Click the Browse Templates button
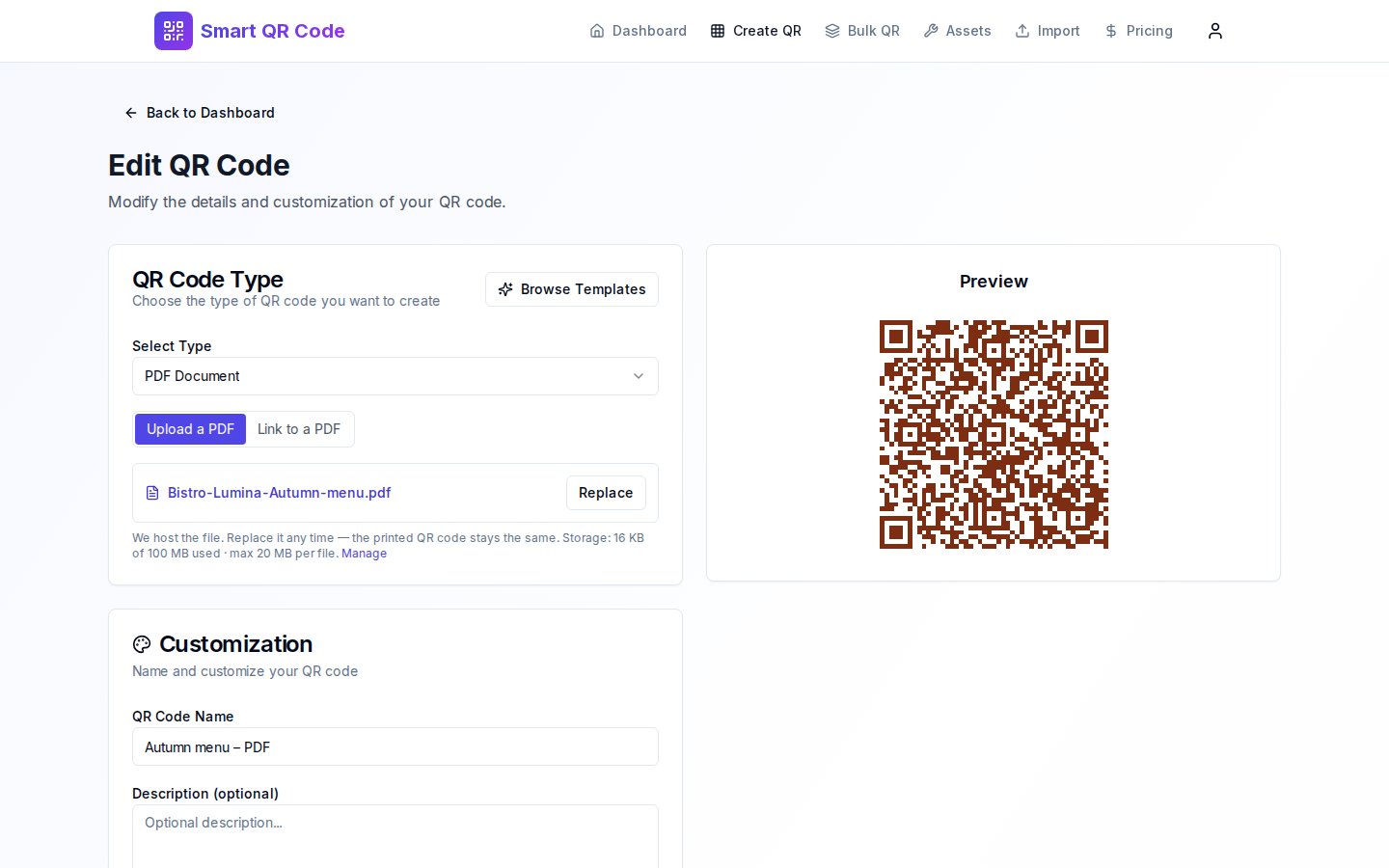The width and height of the screenshot is (1389, 868). click(x=572, y=289)
